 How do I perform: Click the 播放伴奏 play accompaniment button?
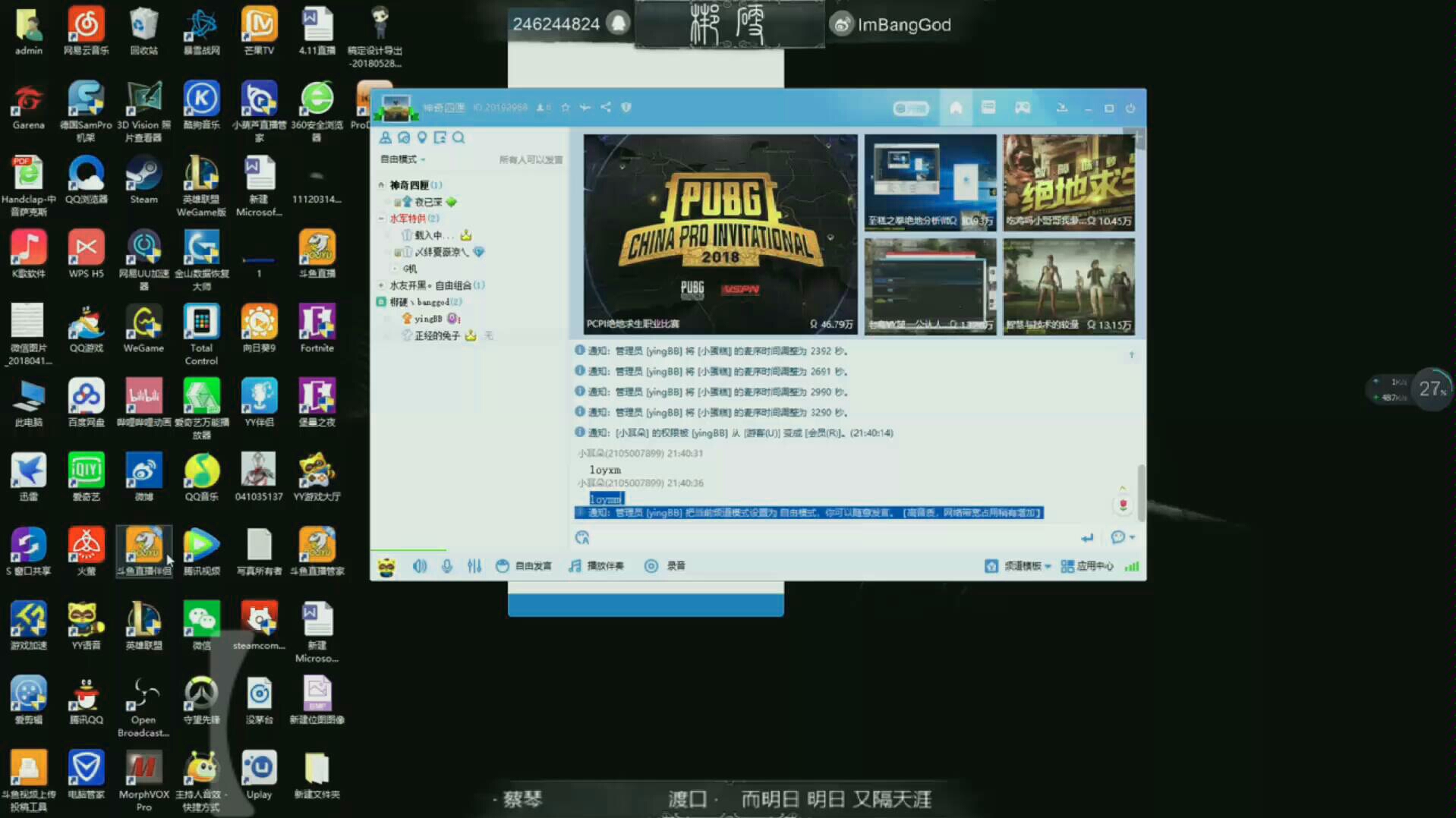click(x=597, y=566)
